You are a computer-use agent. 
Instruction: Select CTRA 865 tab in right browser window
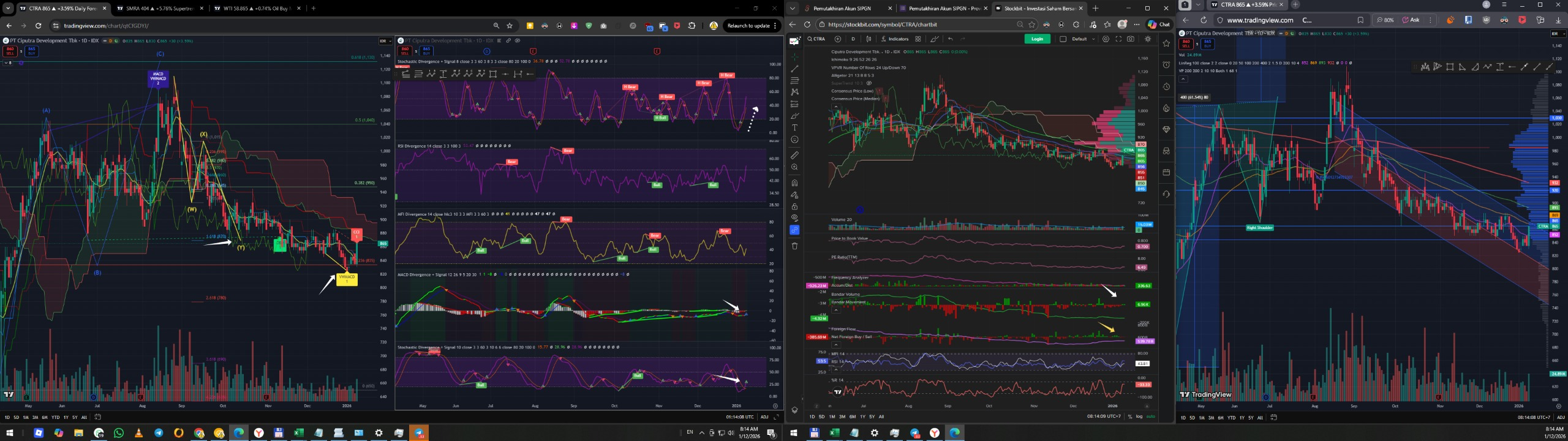(x=1247, y=4)
